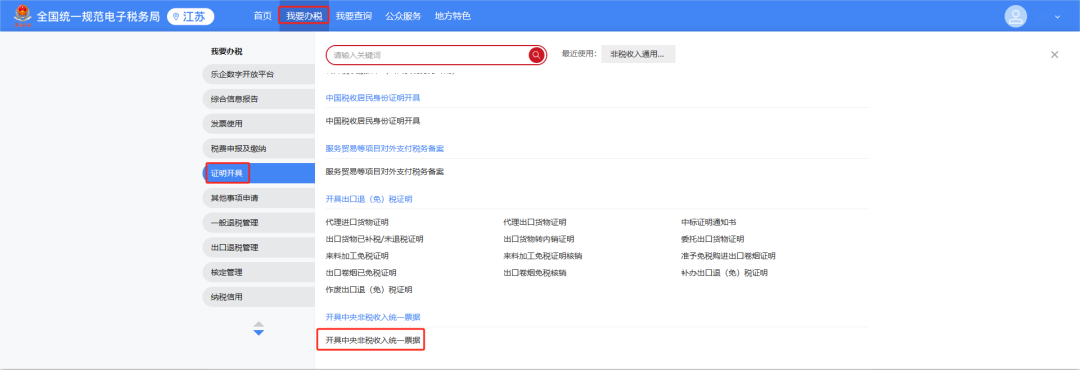This screenshot has width=1080, height=370.
Task: Expand the account dropdown chevron
Action: pyautogui.click(x=1057, y=17)
